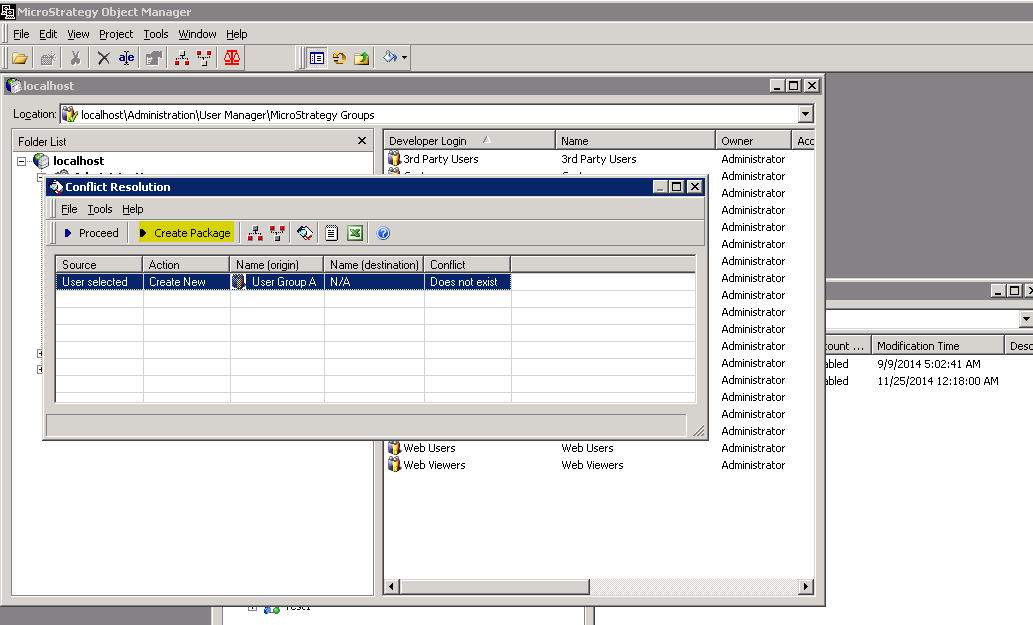Open a folder using the toolbar icon

pyautogui.click(x=18, y=57)
